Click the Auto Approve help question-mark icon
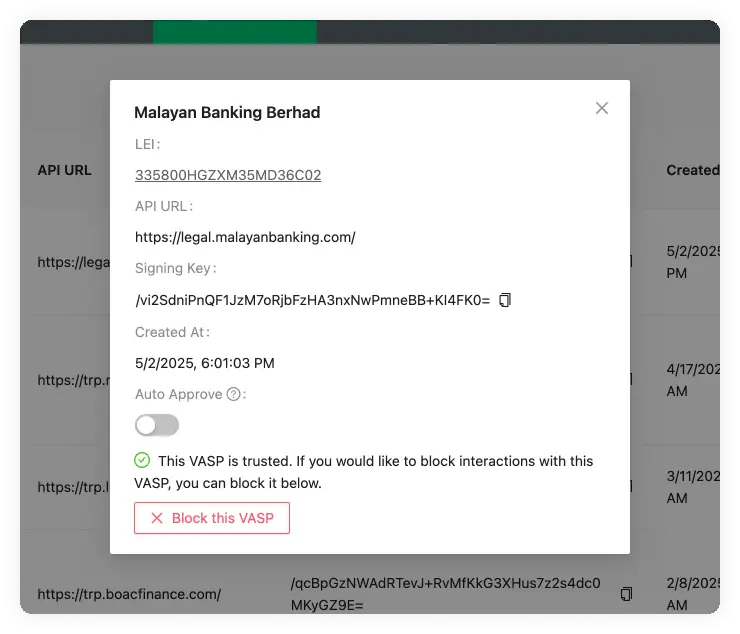 [x=234, y=395]
